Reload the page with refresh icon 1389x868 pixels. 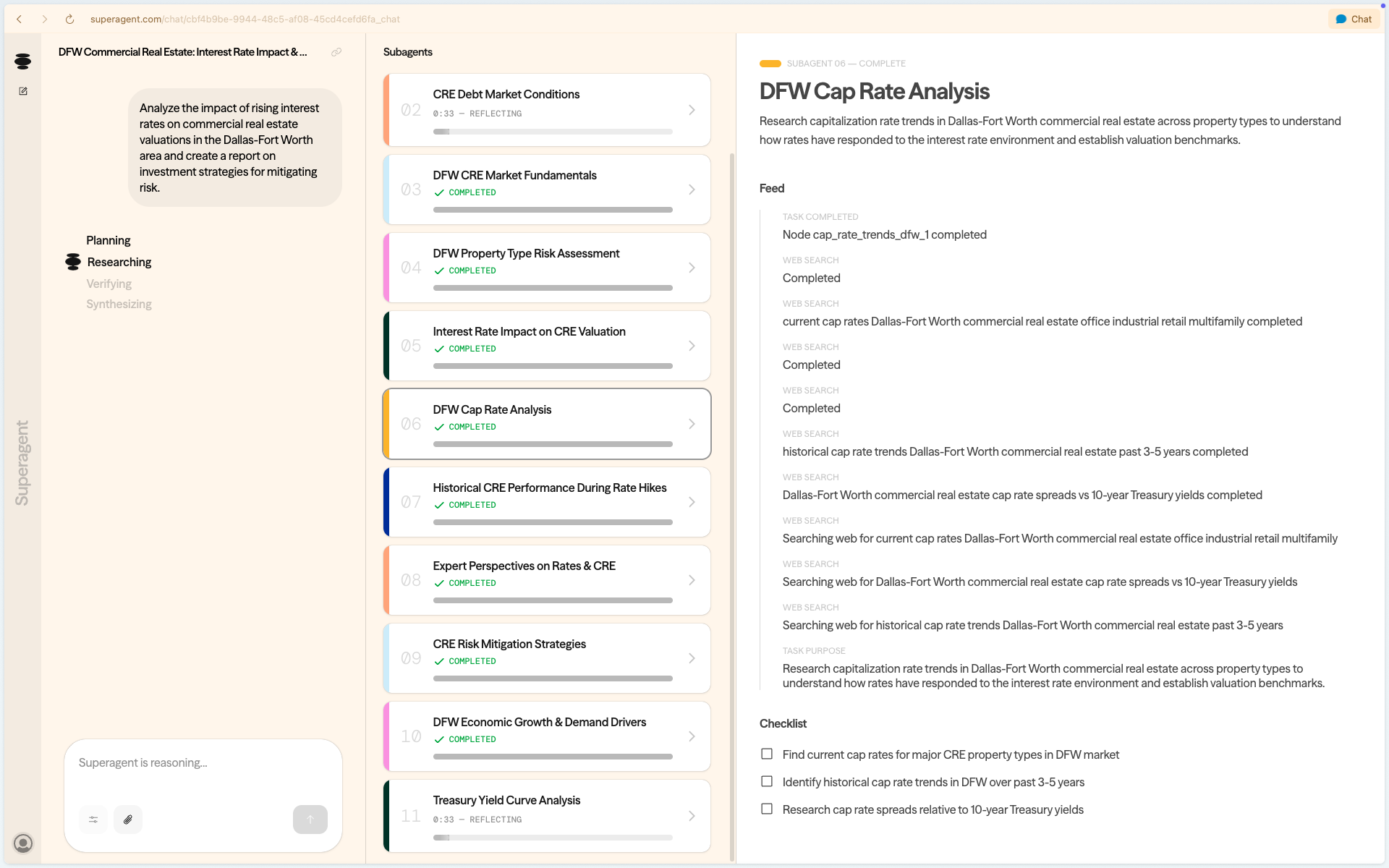click(69, 20)
